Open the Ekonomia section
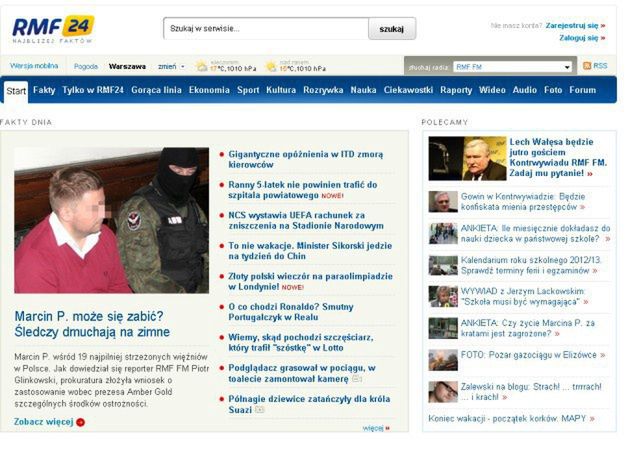The image size is (630, 450). (x=209, y=90)
